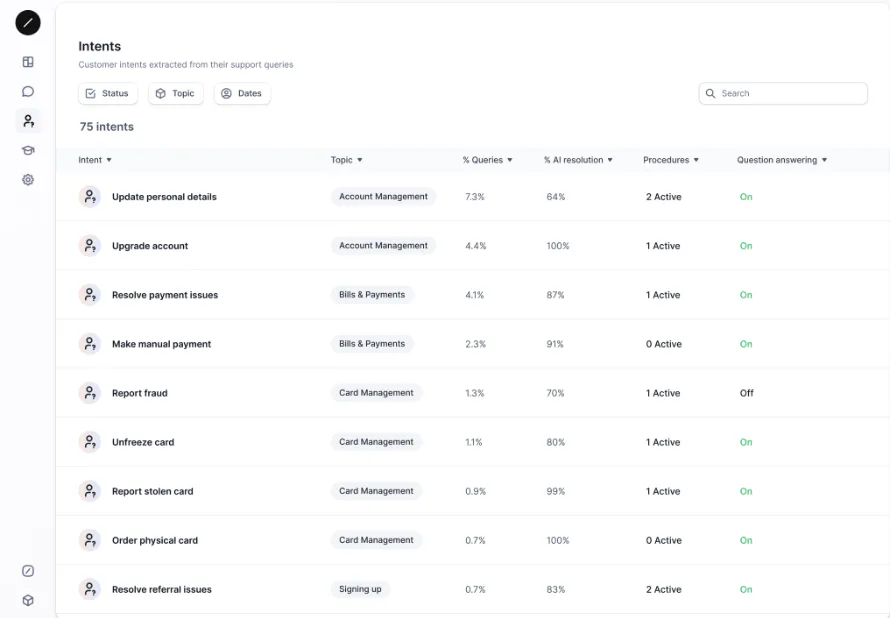Click the 7.3% queries value

(475, 197)
